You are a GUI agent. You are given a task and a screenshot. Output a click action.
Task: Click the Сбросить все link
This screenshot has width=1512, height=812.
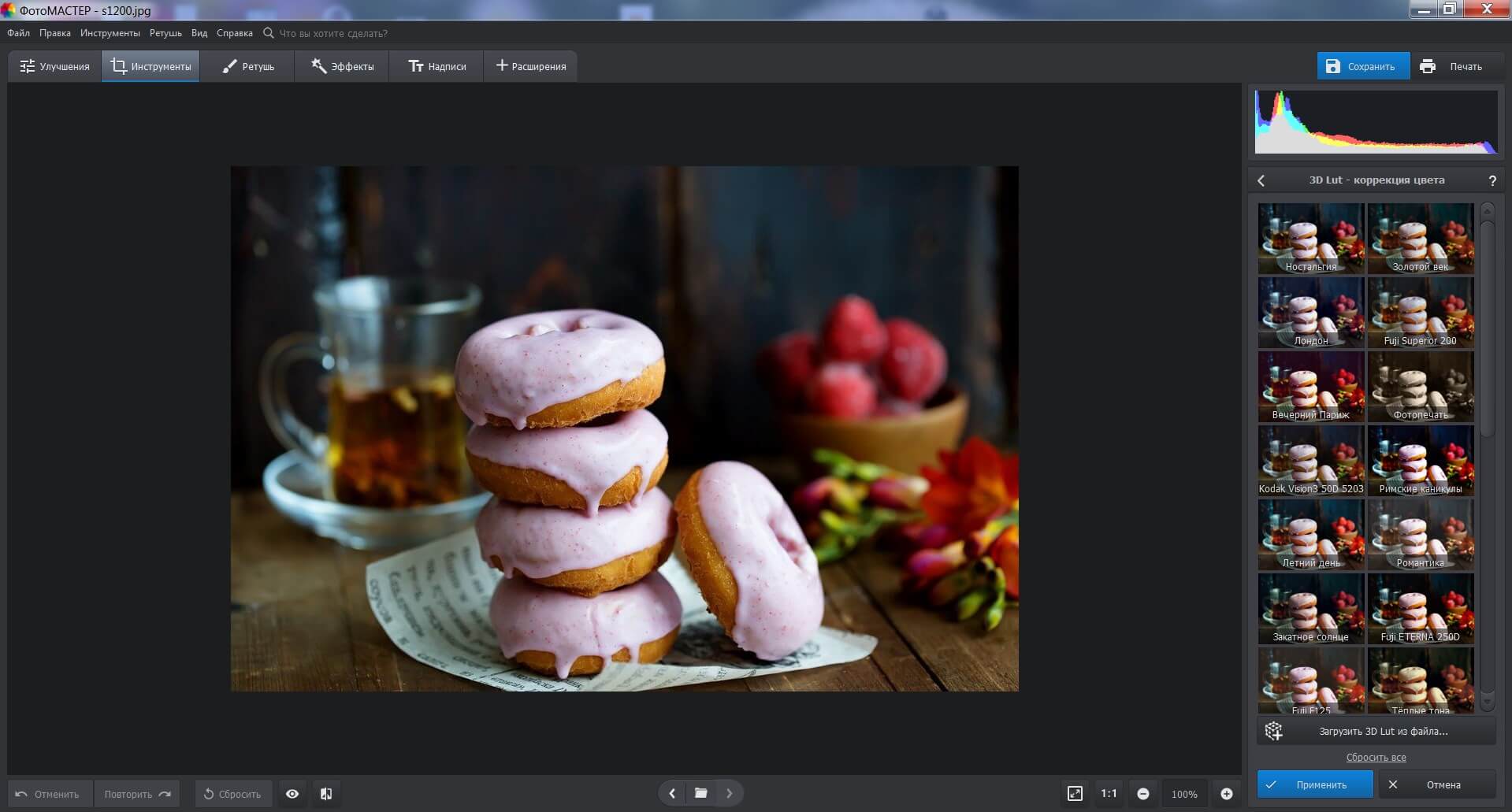point(1376,757)
